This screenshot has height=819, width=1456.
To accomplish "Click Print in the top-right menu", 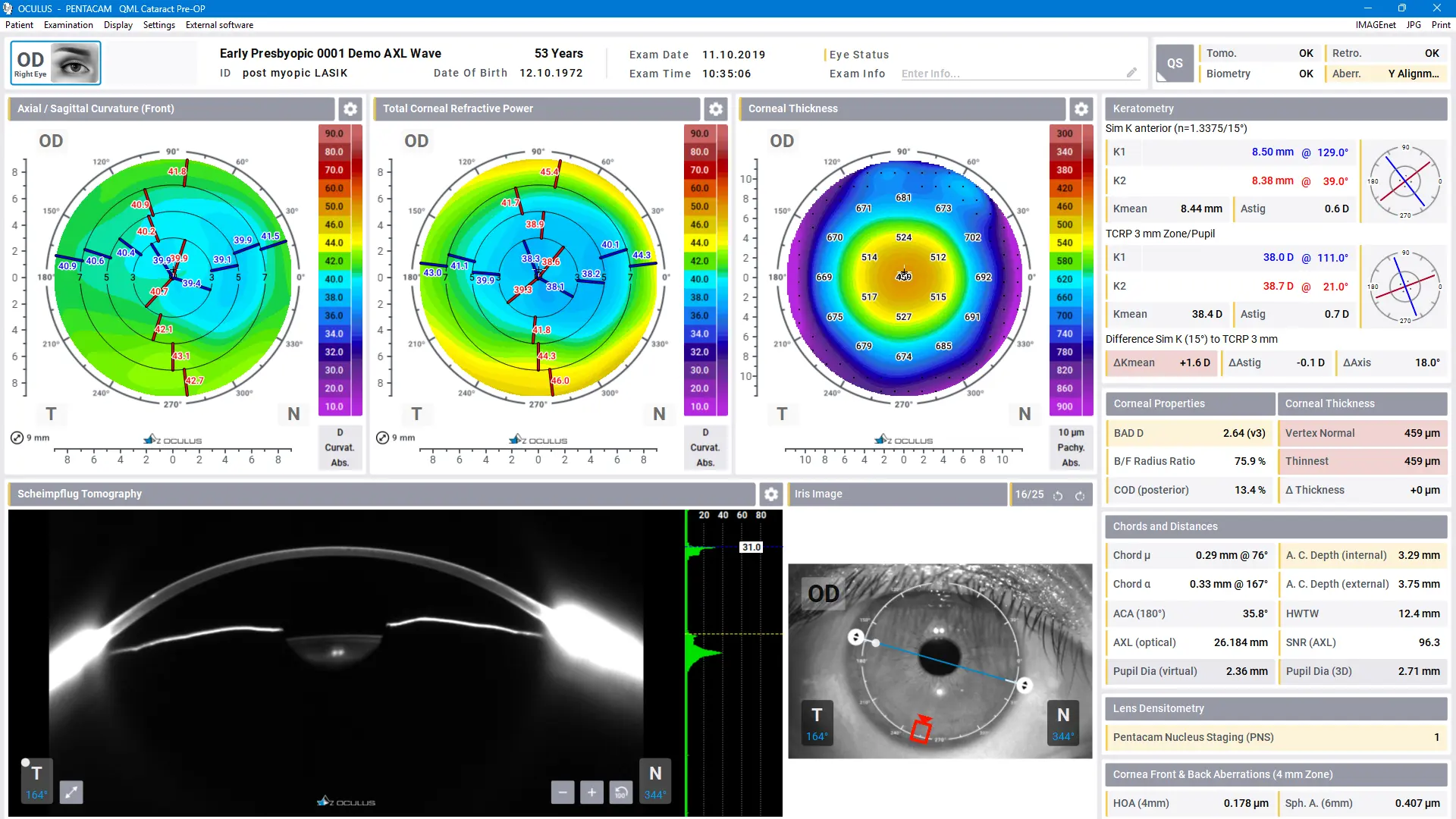I will [1441, 25].
